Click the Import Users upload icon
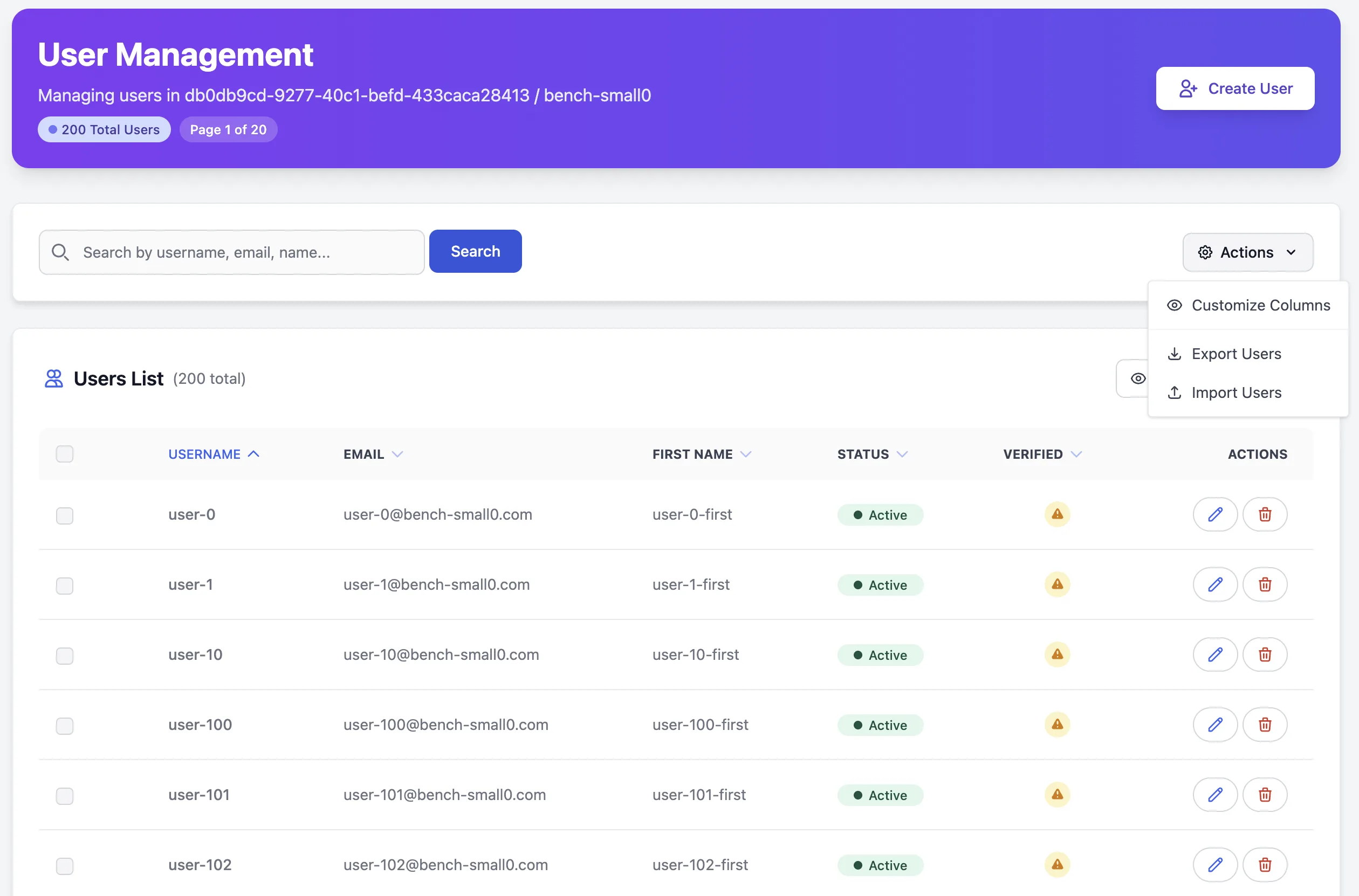 pos(1175,392)
